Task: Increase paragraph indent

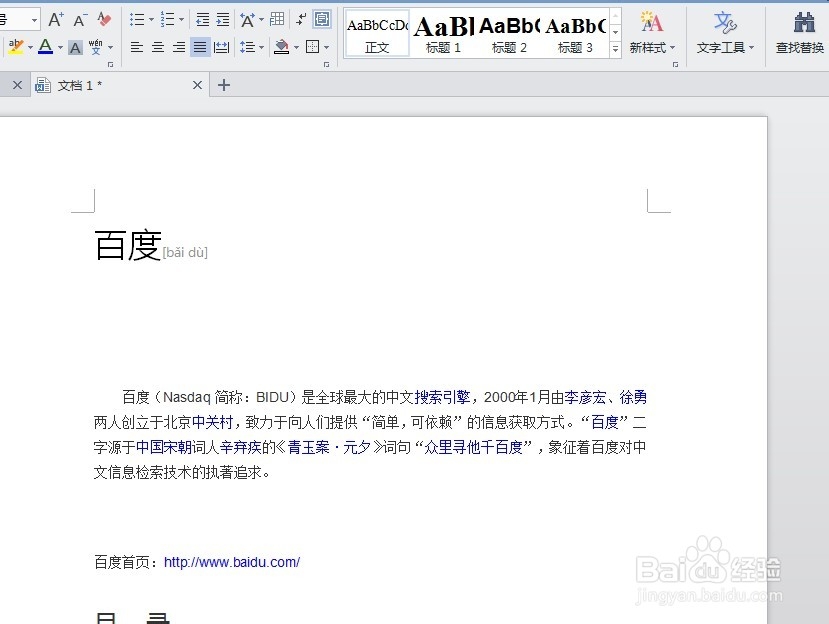Action: pyautogui.click(x=223, y=20)
